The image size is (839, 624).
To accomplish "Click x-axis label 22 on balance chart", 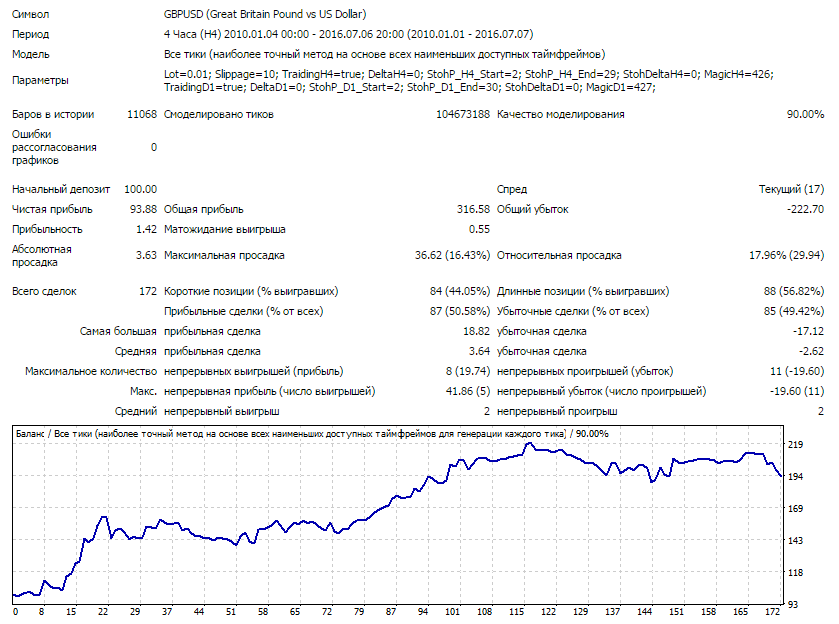I will 103,612.
